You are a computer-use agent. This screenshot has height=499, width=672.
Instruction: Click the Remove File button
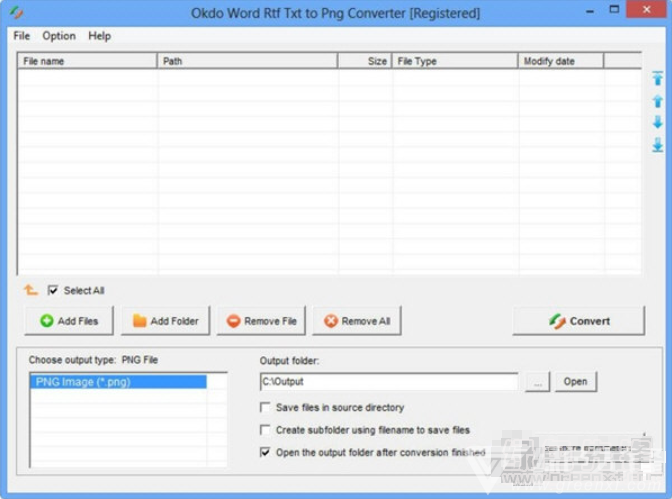coord(261,321)
